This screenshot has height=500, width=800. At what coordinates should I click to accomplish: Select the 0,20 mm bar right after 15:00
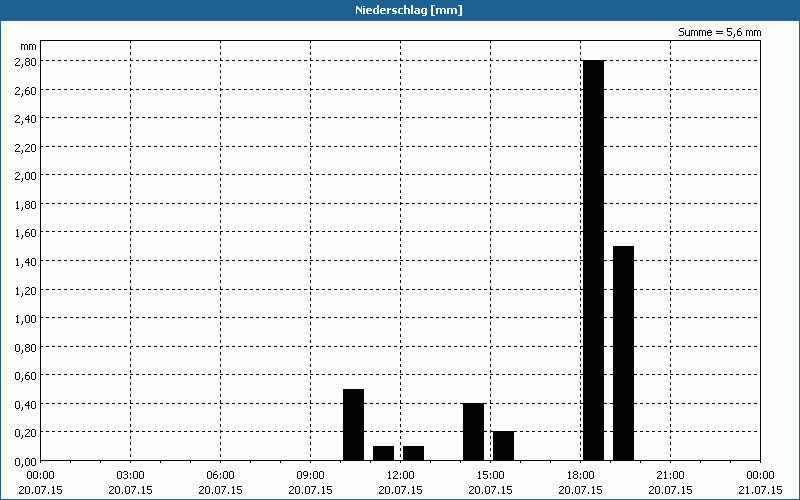(504, 446)
